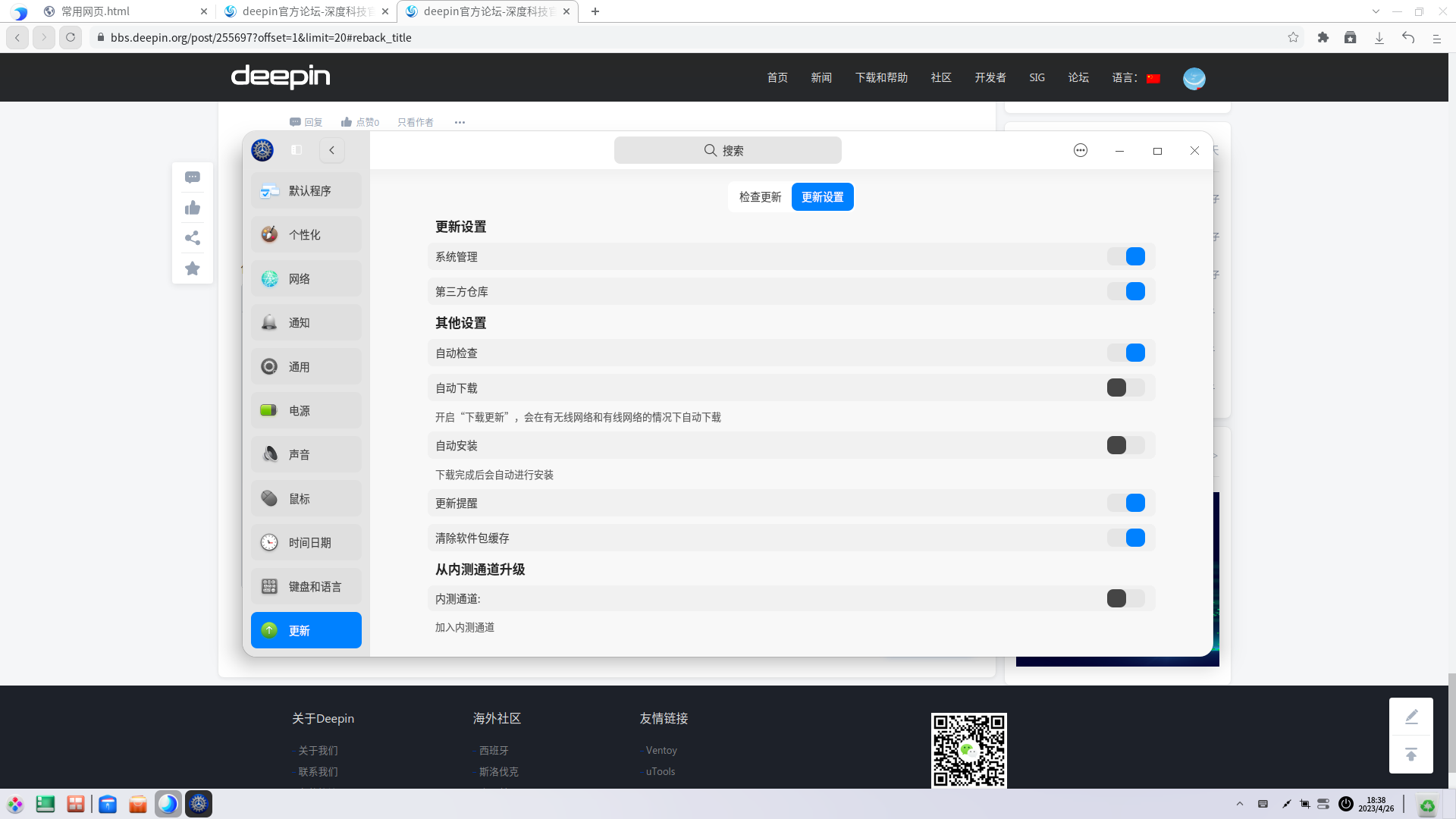This screenshot has height=819, width=1456.
Task: Turn off 更新提醒
Action: point(1127,502)
